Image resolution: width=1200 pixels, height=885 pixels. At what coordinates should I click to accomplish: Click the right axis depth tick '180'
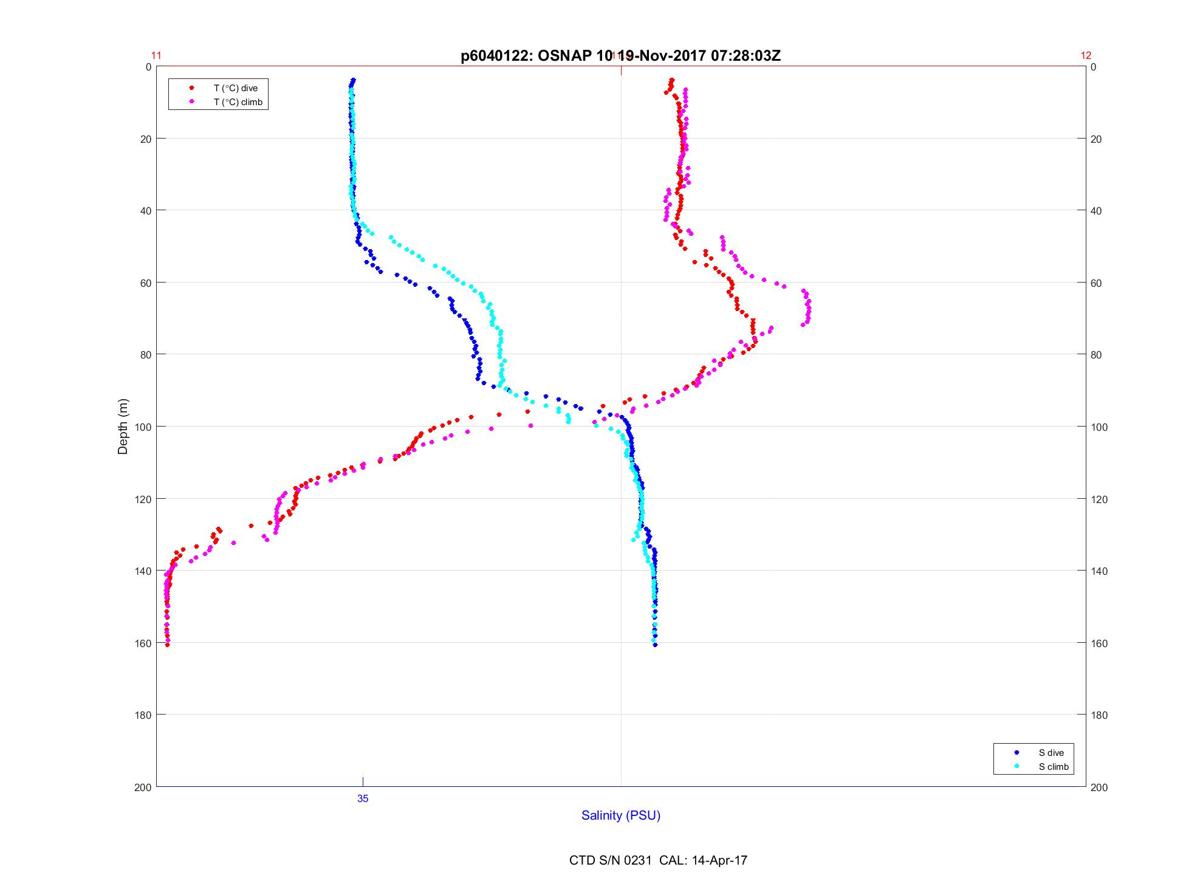(x=1099, y=715)
